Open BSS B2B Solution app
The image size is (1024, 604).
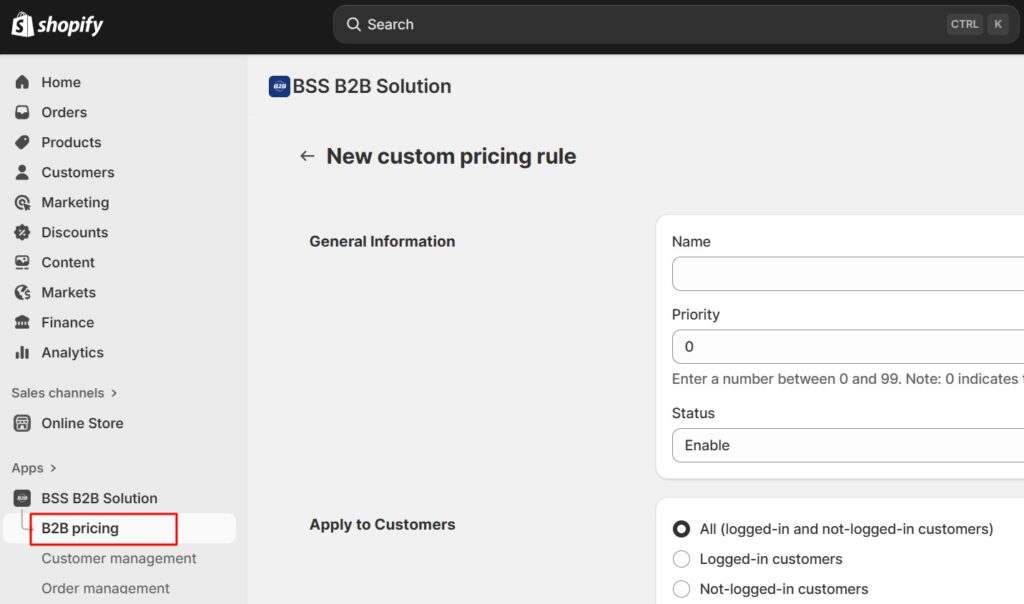[x=99, y=498]
